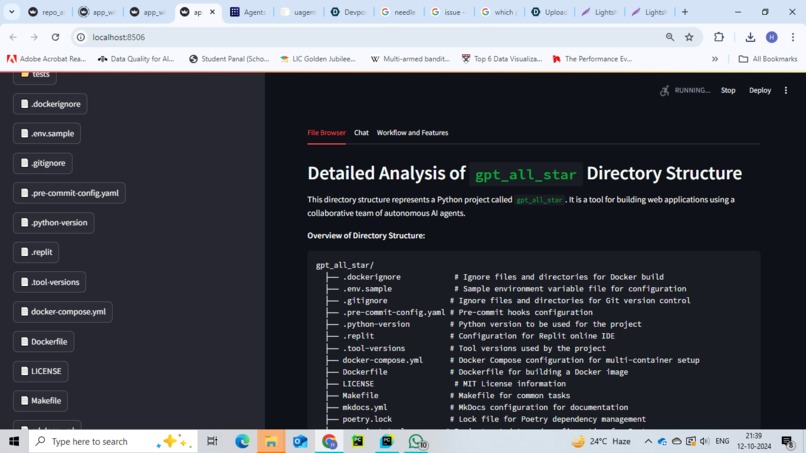Open the browser Downloads icon

click(750, 37)
